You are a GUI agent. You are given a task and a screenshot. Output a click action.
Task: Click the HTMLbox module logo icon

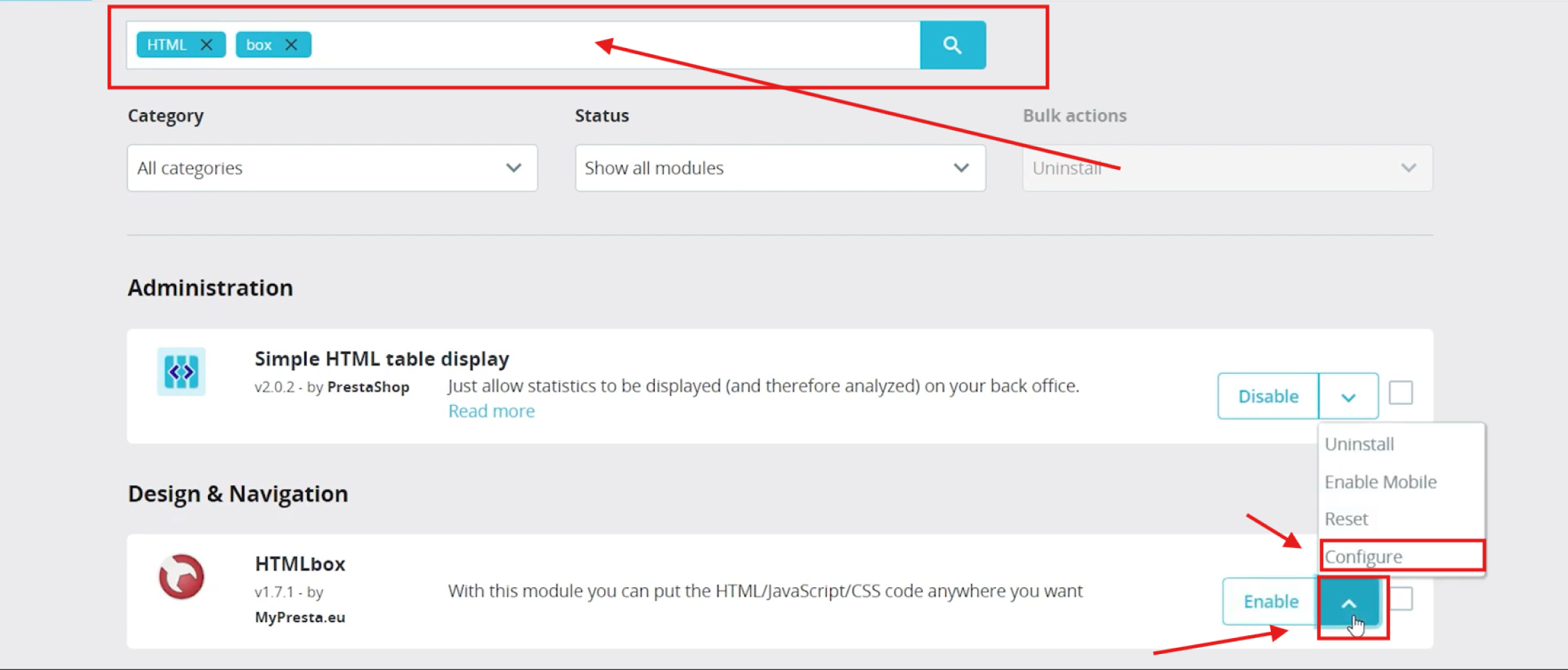pyautogui.click(x=181, y=577)
